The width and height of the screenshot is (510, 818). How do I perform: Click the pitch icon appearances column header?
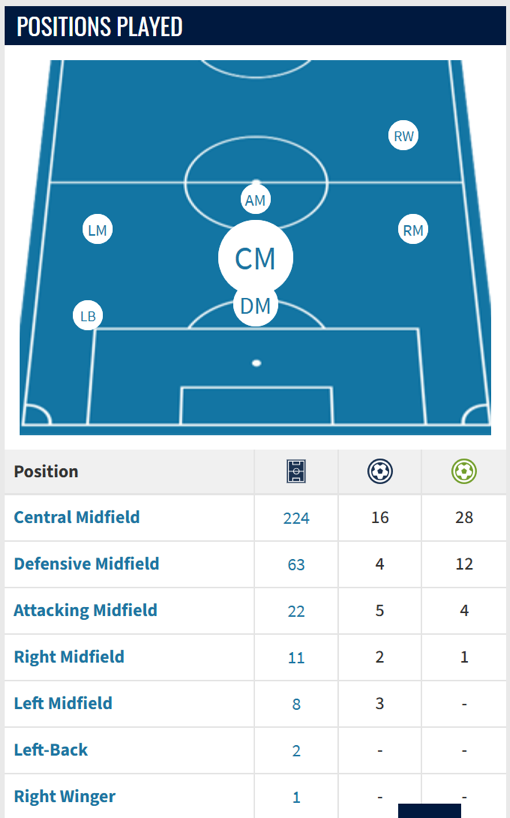point(296,472)
